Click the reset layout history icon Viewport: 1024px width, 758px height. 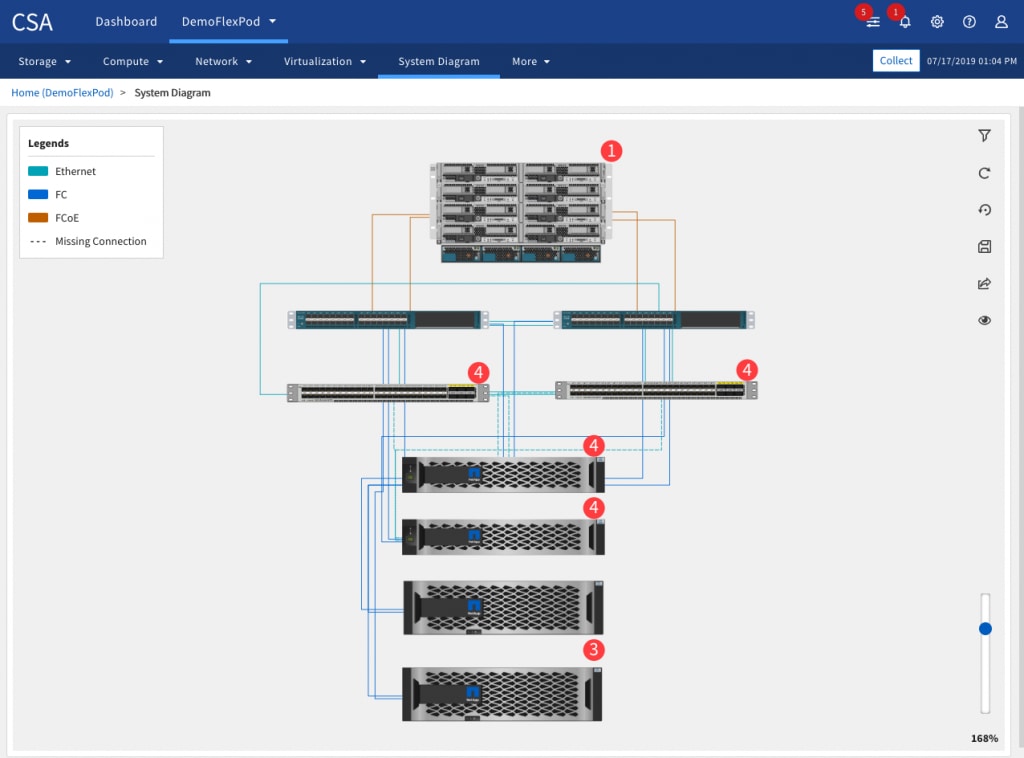click(984, 210)
